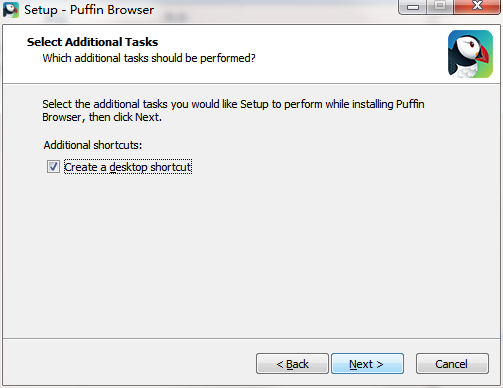Click the footer area left of Back
Screen dimensions: 503x388
127,363
